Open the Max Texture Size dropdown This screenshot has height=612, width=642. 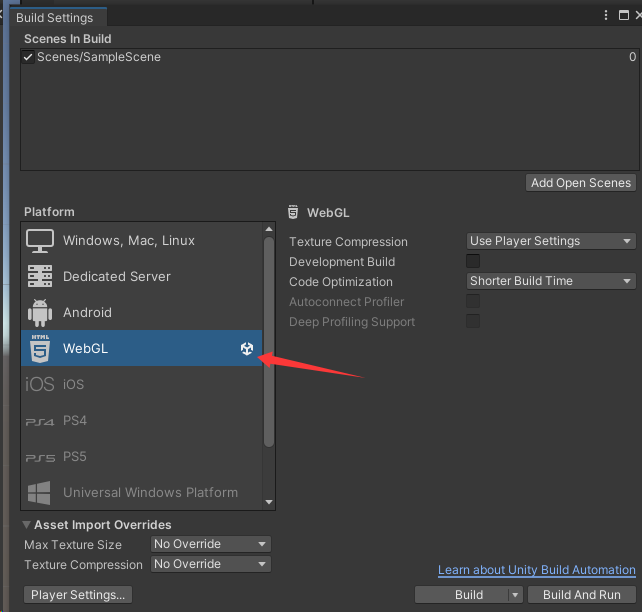click(x=211, y=544)
